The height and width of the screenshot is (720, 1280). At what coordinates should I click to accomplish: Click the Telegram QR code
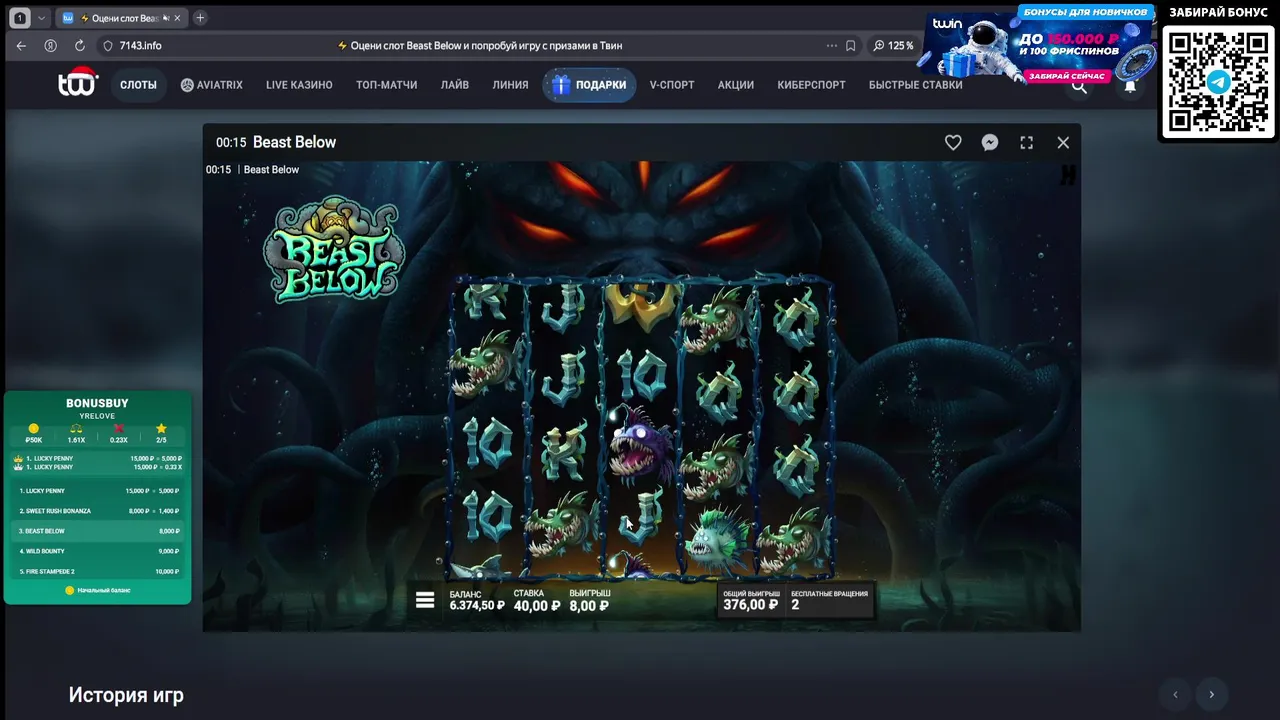click(1218, 81)
